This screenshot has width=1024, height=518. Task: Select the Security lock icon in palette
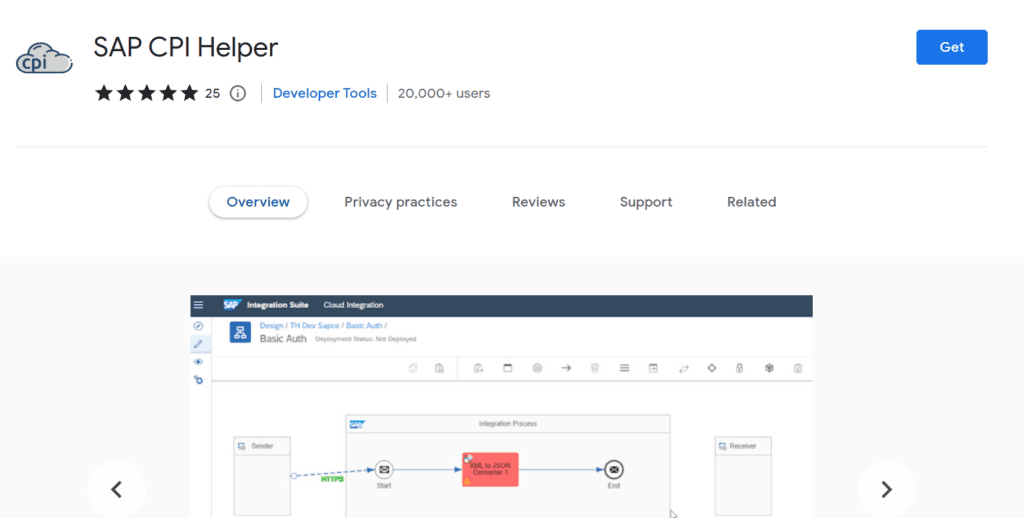click(740, 368)
